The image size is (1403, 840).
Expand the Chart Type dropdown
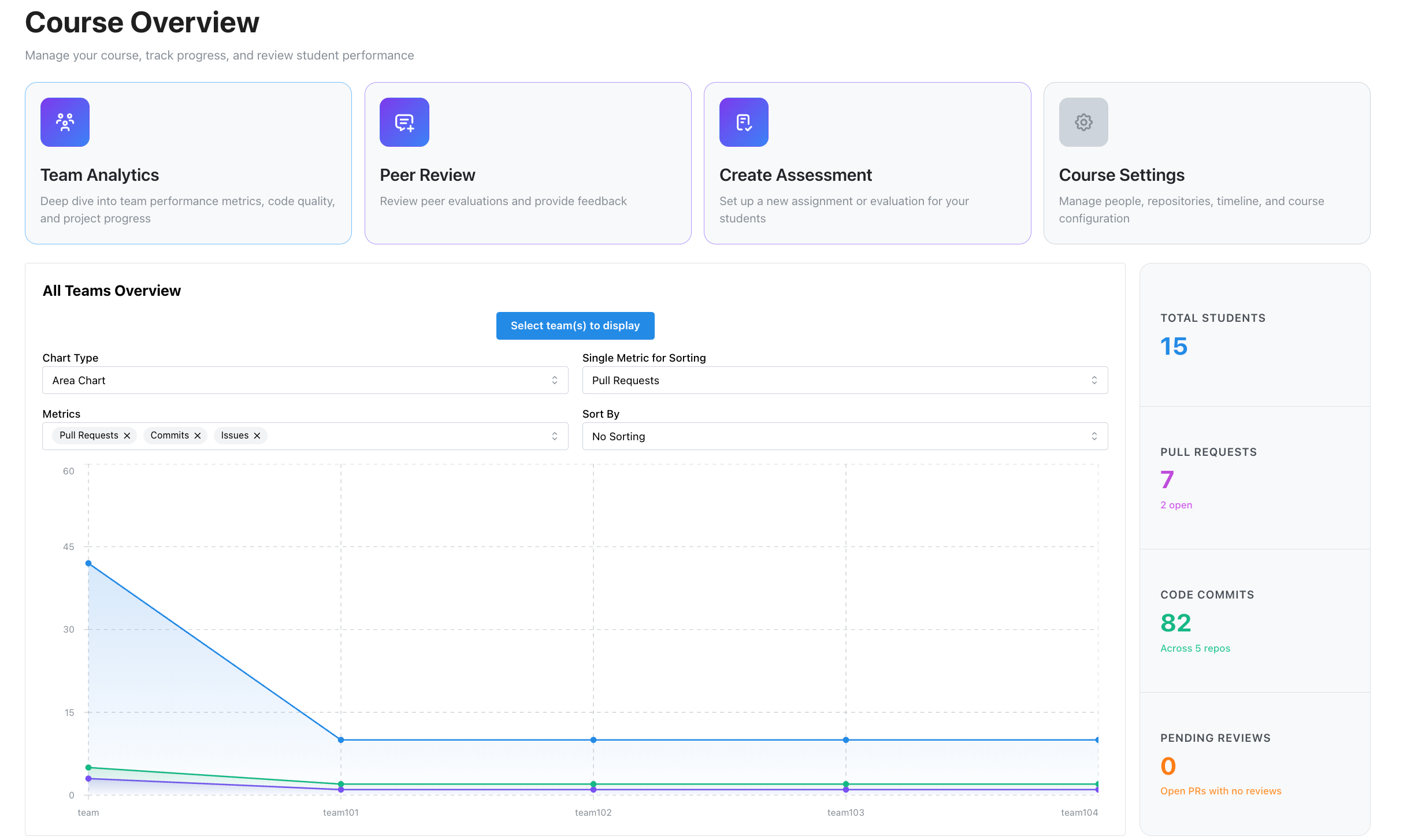[305, 380]
